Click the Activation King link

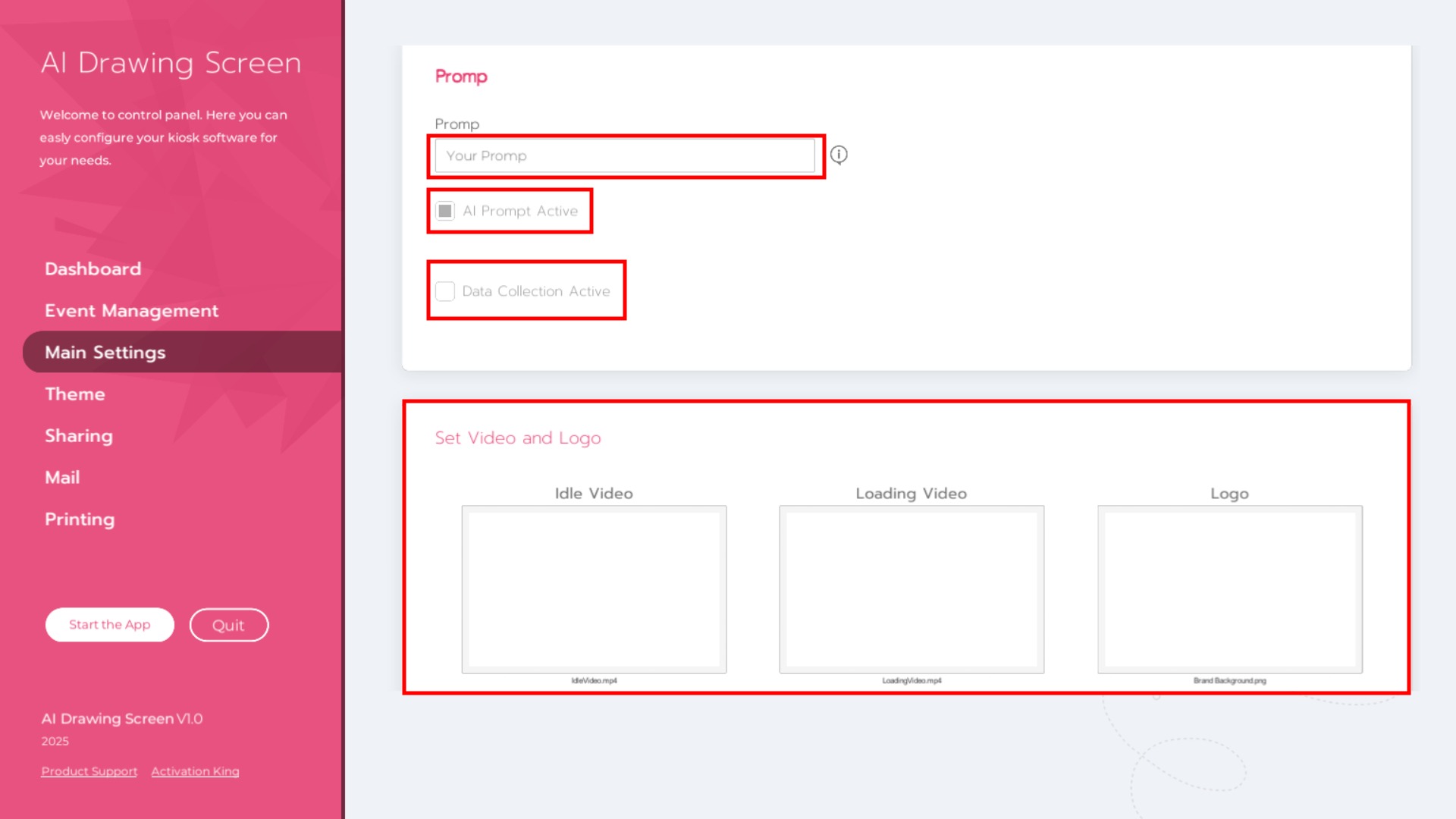[195, 771]
